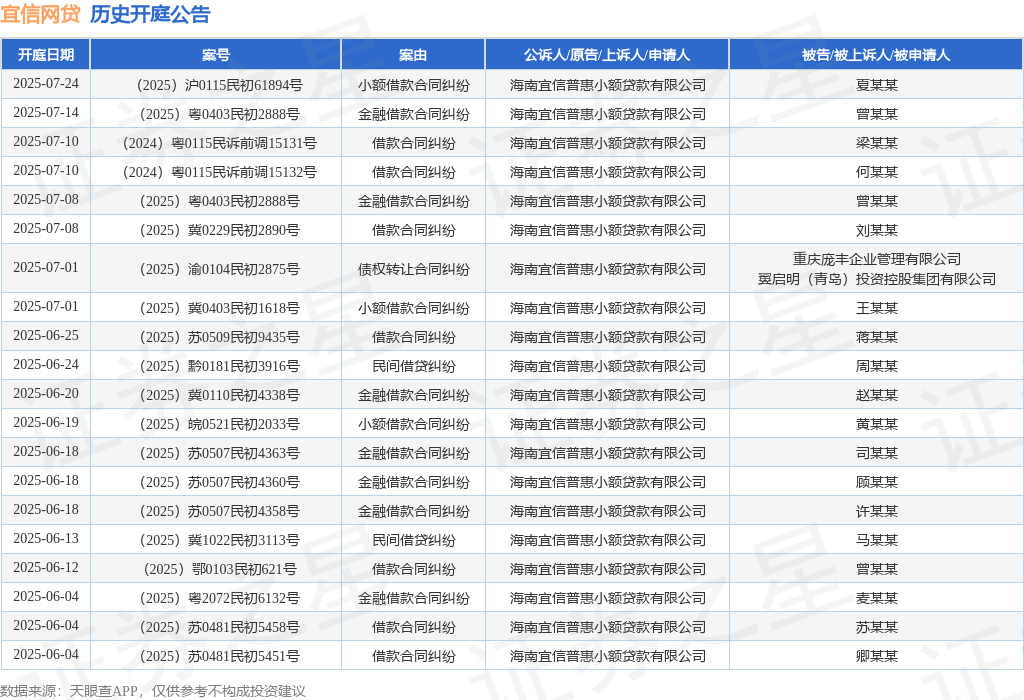
Task: Click defendant 顾某某
Action: pos(876,482)
